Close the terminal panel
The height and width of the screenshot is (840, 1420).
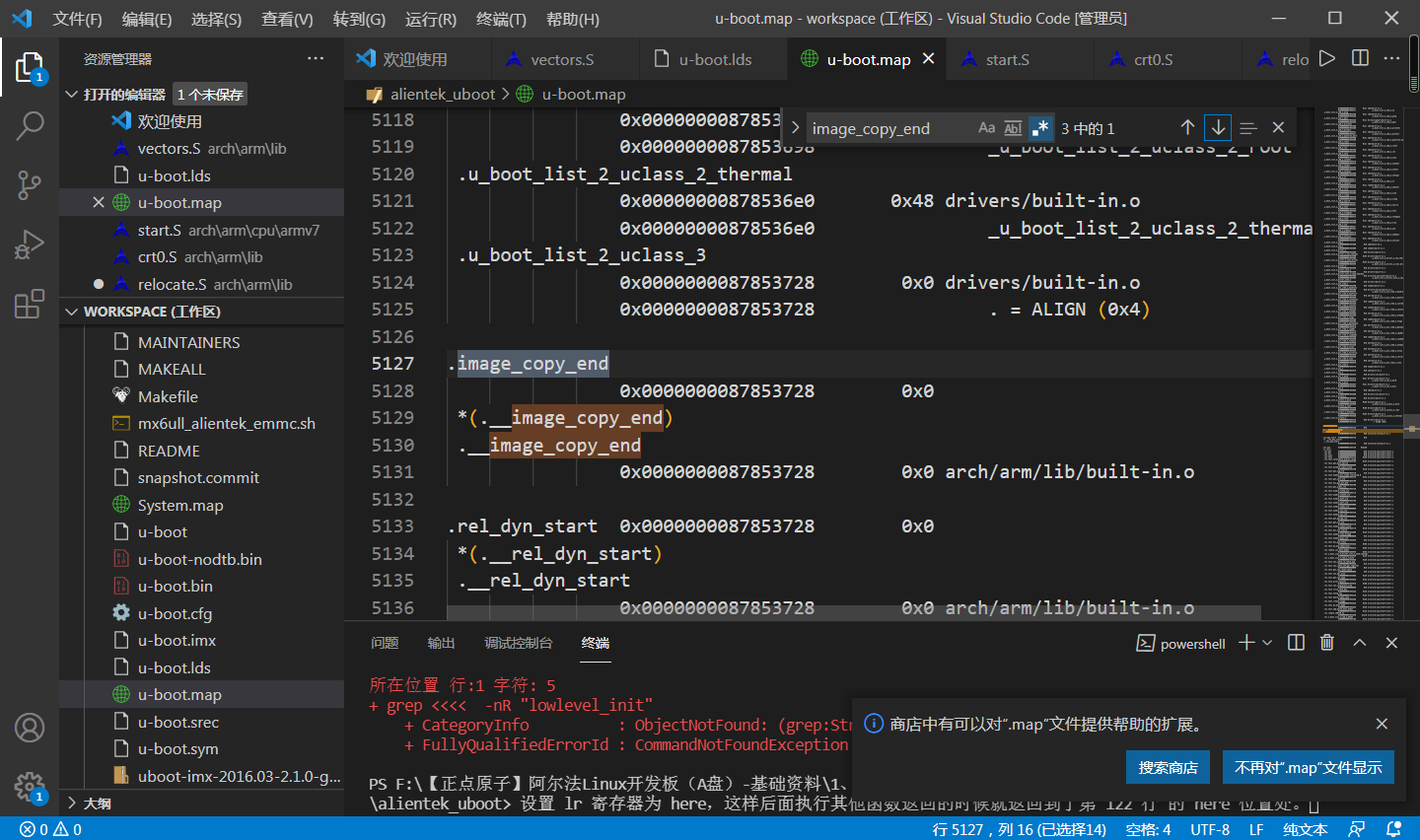click(1391, 643)
